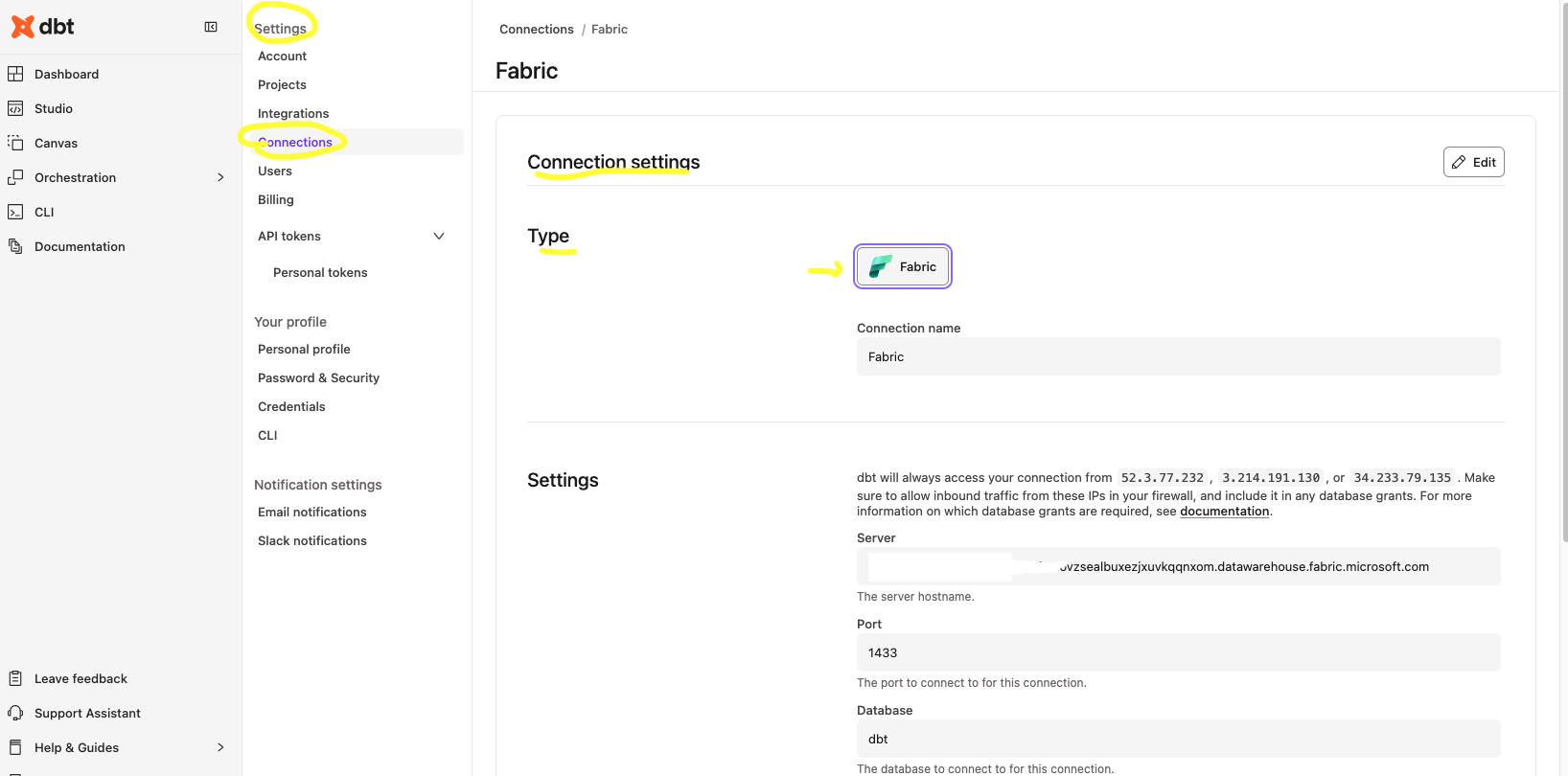Image resolution: width=1568 pixels, height=776 pixels.
Task: Open Canvas from main navigation
Action: tap(56, 143)
